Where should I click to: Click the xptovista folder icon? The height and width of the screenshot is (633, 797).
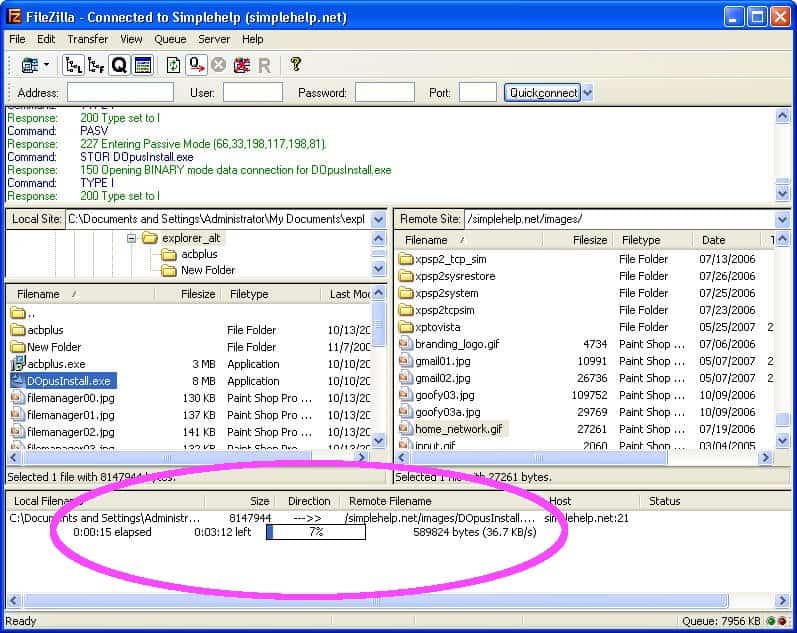tap(406, 327)
